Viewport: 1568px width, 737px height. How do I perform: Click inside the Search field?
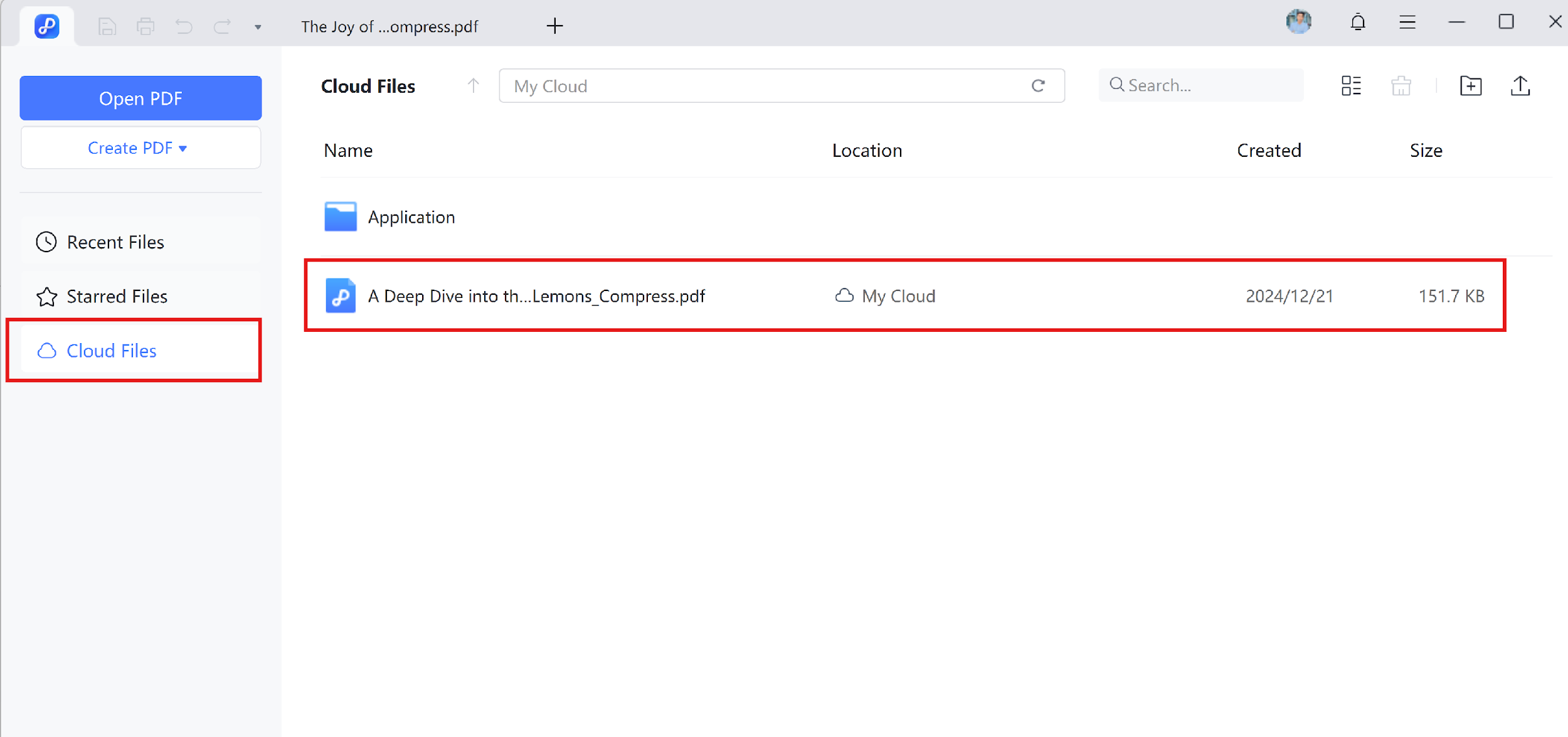pos(1200,85)
